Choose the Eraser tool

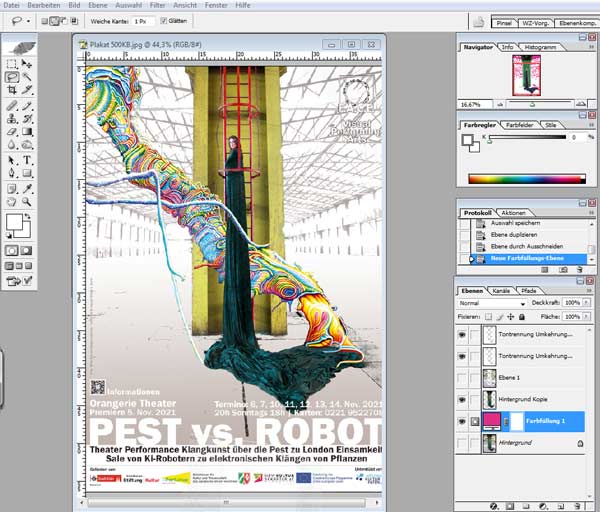pyautogui.click(x=12, y=132)
